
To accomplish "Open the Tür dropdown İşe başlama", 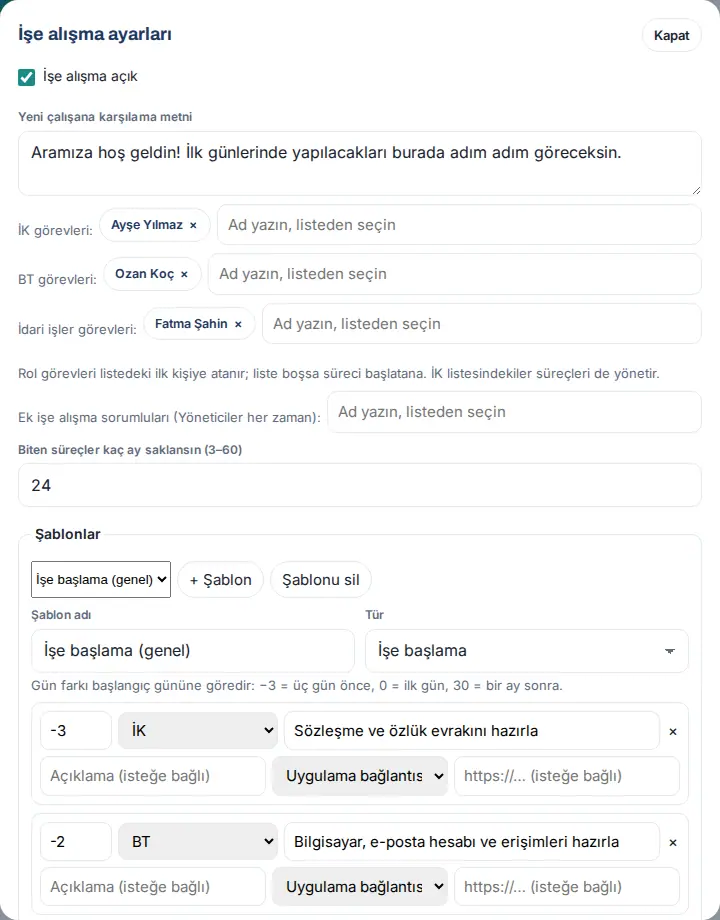I will [526, 651].
